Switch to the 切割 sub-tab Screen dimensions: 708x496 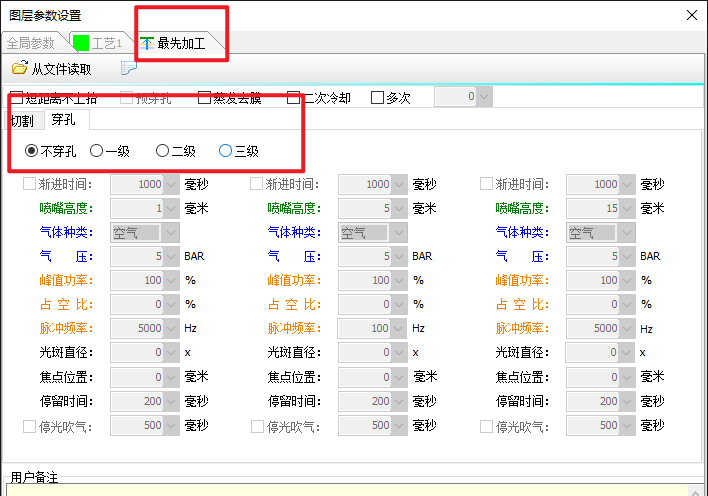coord(22,121)
